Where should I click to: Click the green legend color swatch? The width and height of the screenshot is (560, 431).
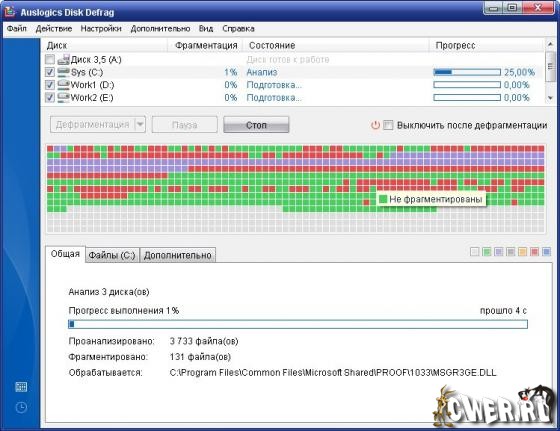point(486,252)
